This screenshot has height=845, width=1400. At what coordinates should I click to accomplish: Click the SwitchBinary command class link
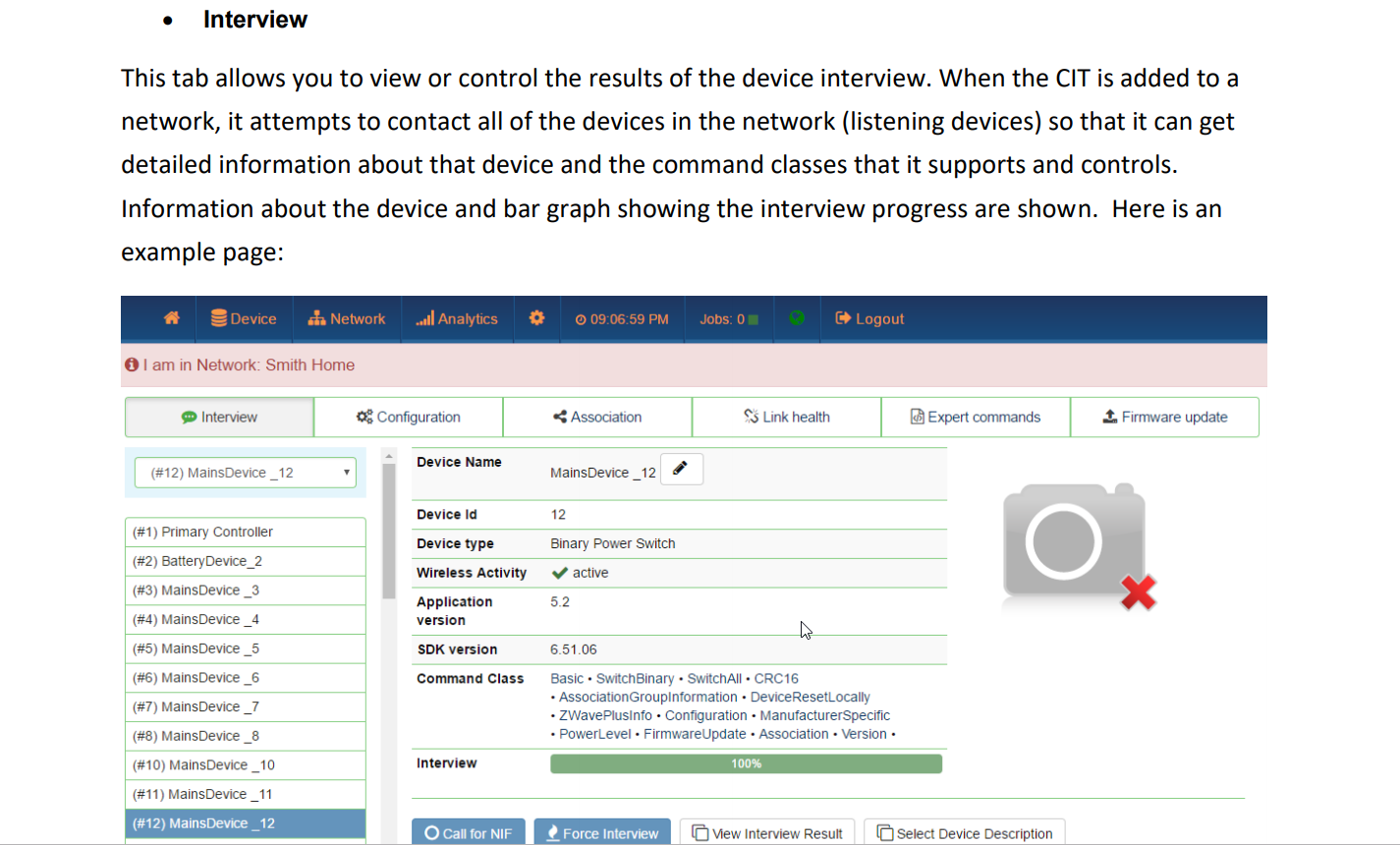pyautogui.click(x=635, y=679)
